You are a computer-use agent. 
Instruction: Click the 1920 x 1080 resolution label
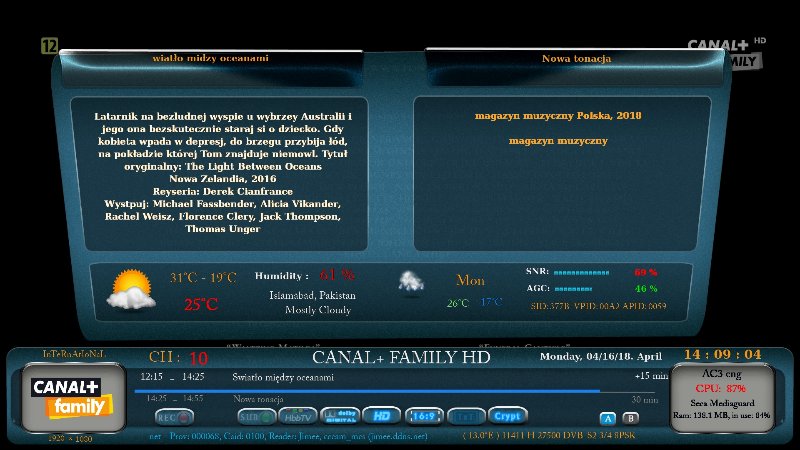(x=70, y=438)
